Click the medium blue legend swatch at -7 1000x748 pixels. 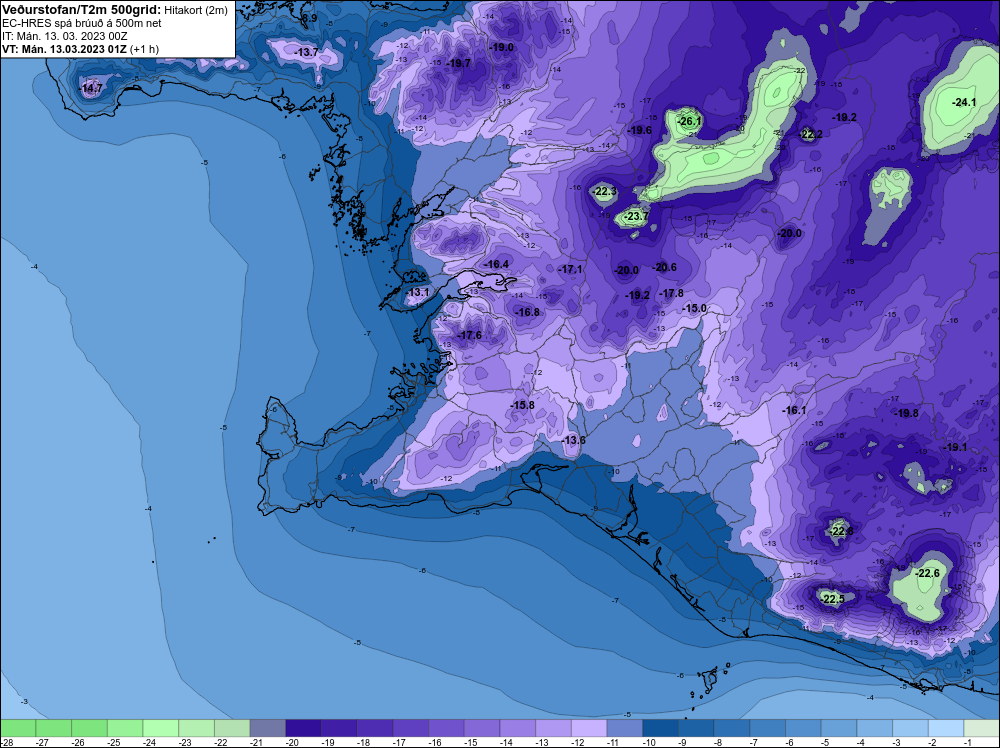point(768,728)
